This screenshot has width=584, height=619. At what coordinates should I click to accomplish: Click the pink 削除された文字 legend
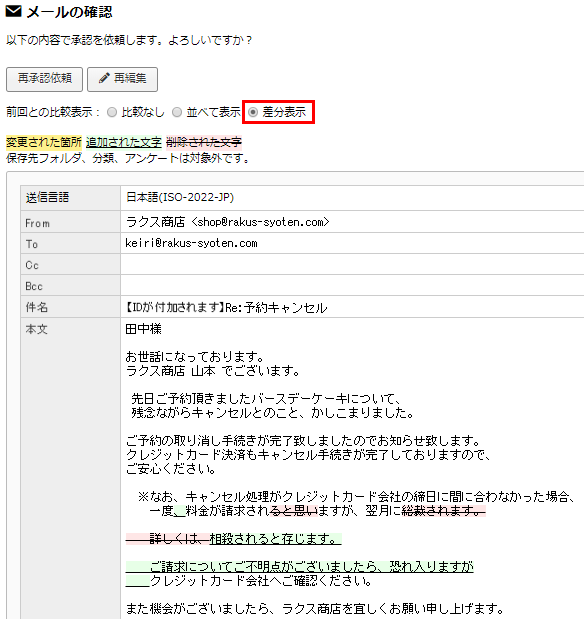coord(204,142)
